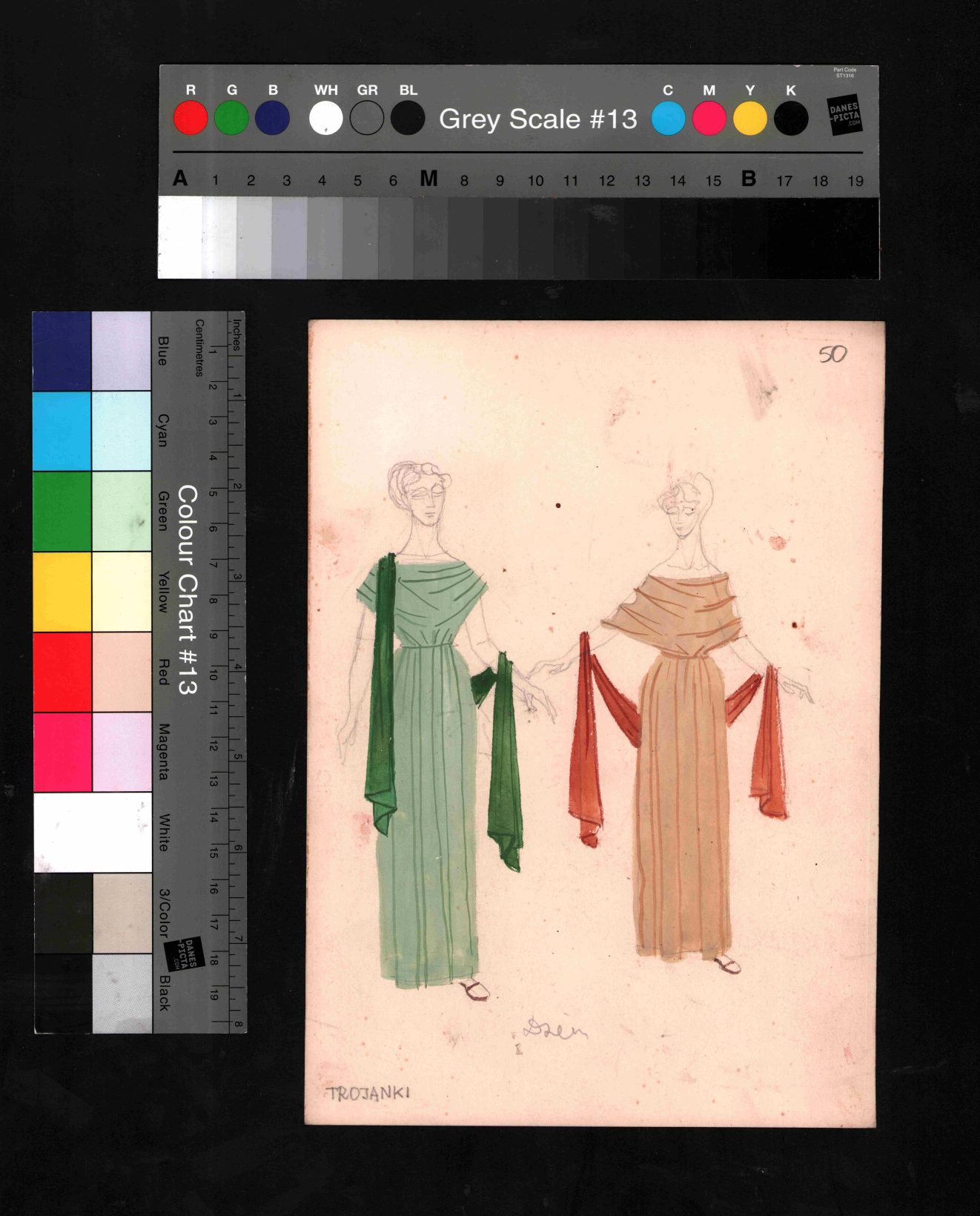Click the 'Colour Chart #13' title text

tap(187, 589)
